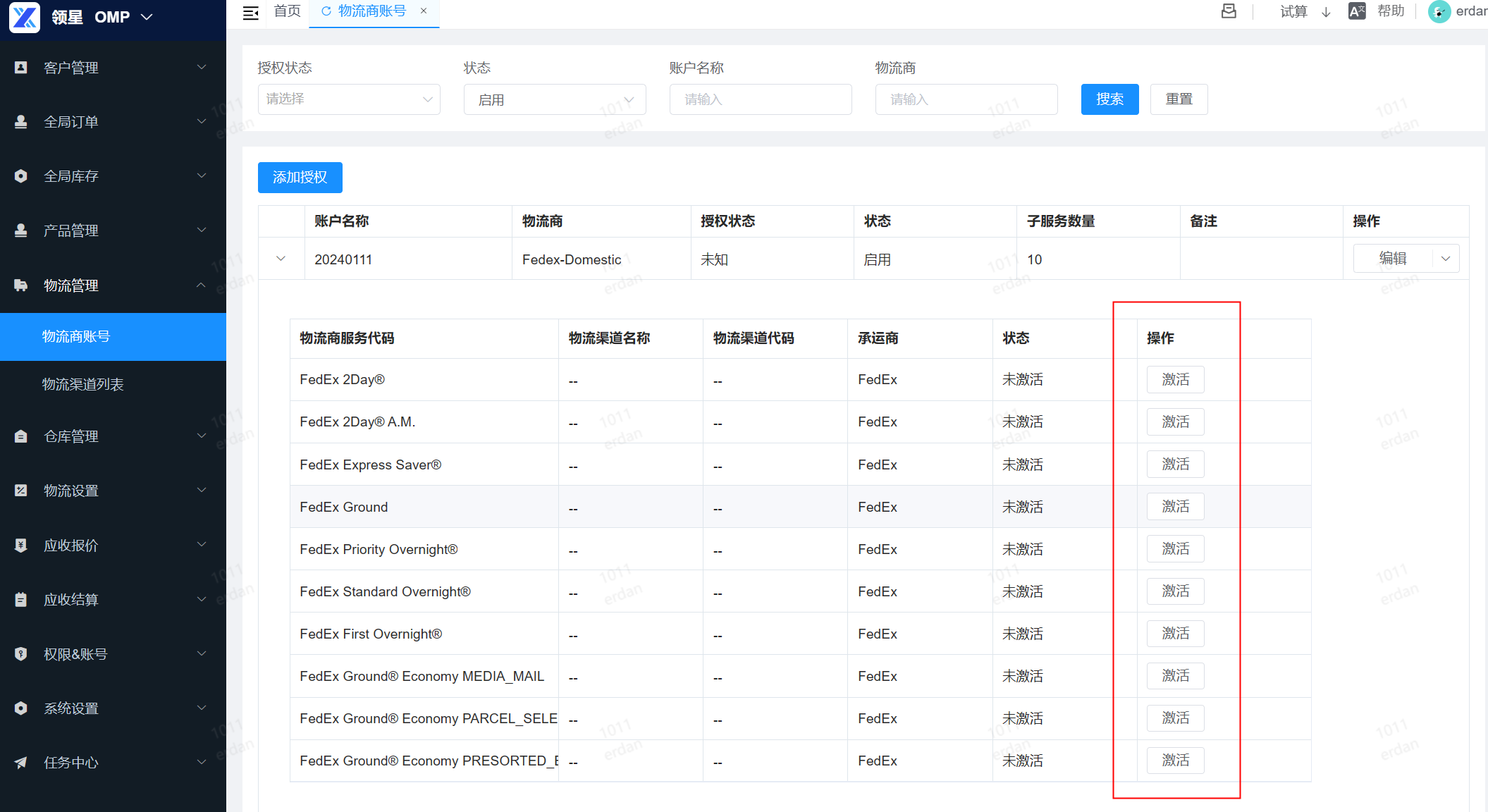Click the download arrow icon in header
1488x812 pixels.
click(x=1326, y=12)
